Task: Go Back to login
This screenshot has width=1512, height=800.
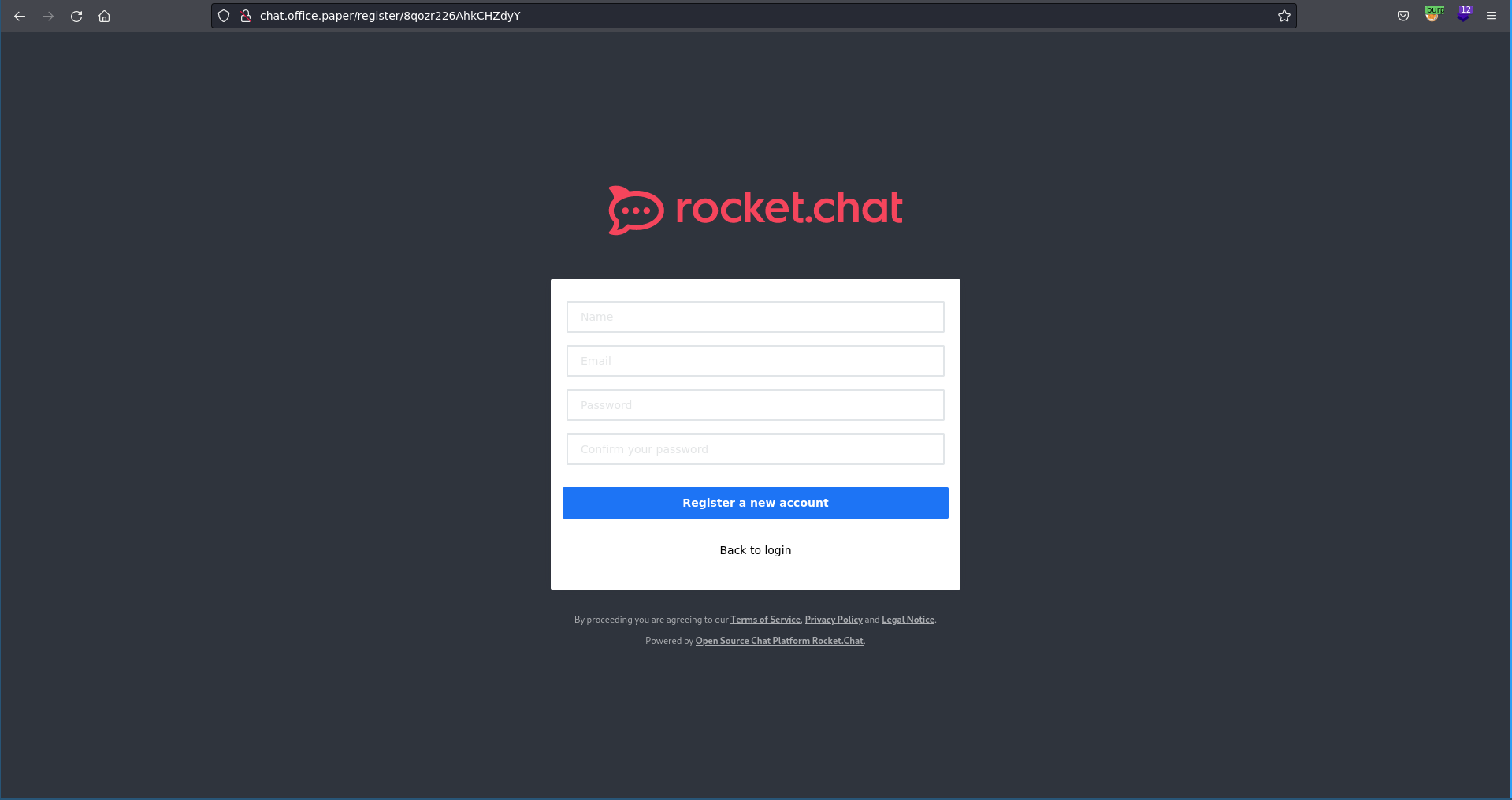Action: (755, 550)
